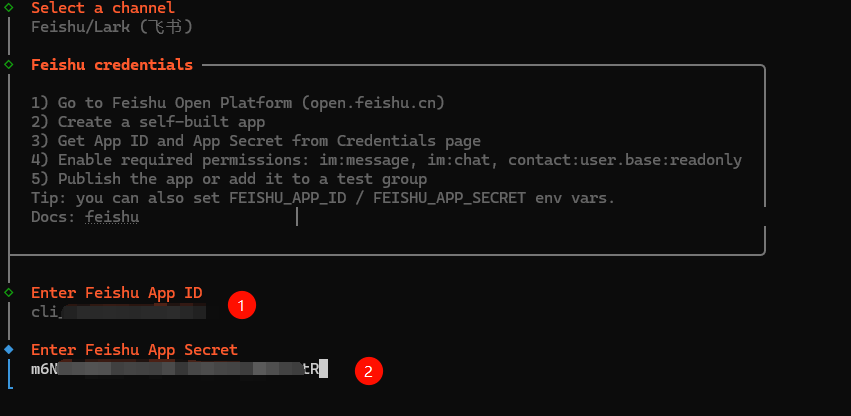
Task: Click the Enter Feishu App Secret prompt label
Action: coord(134,349)
